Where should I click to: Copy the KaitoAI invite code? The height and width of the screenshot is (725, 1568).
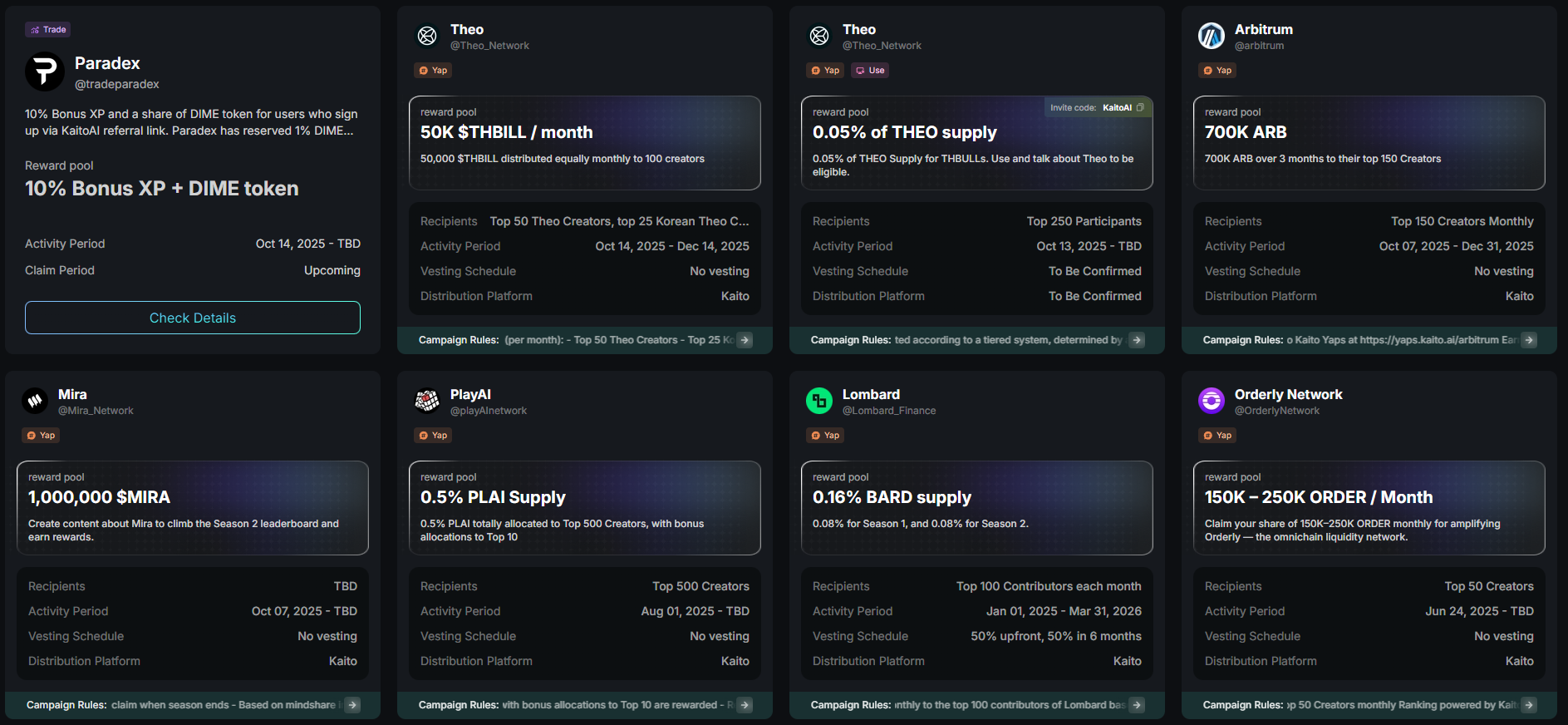click(1140, 107)
